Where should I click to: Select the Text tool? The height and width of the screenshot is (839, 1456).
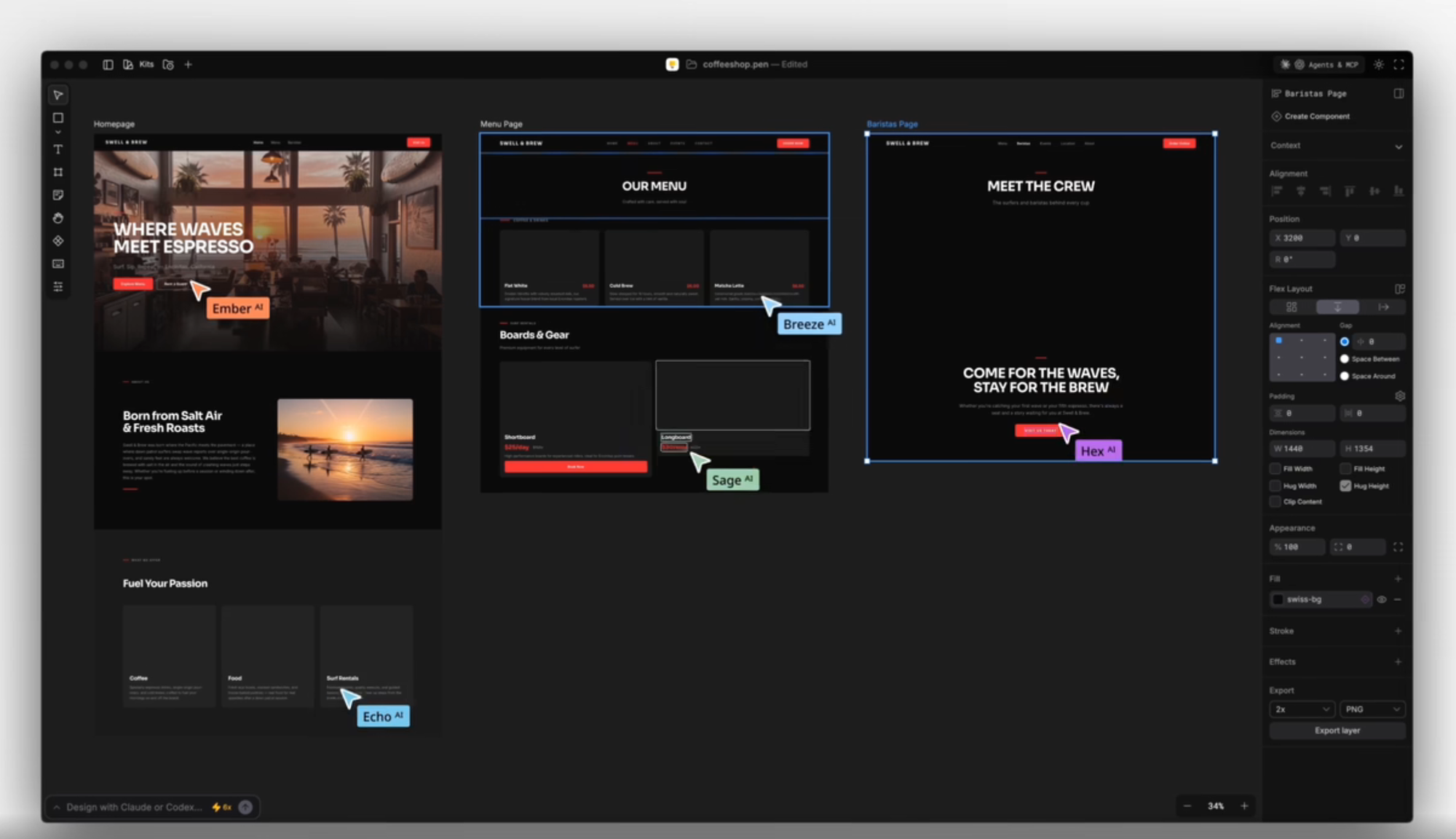[58, 149]
